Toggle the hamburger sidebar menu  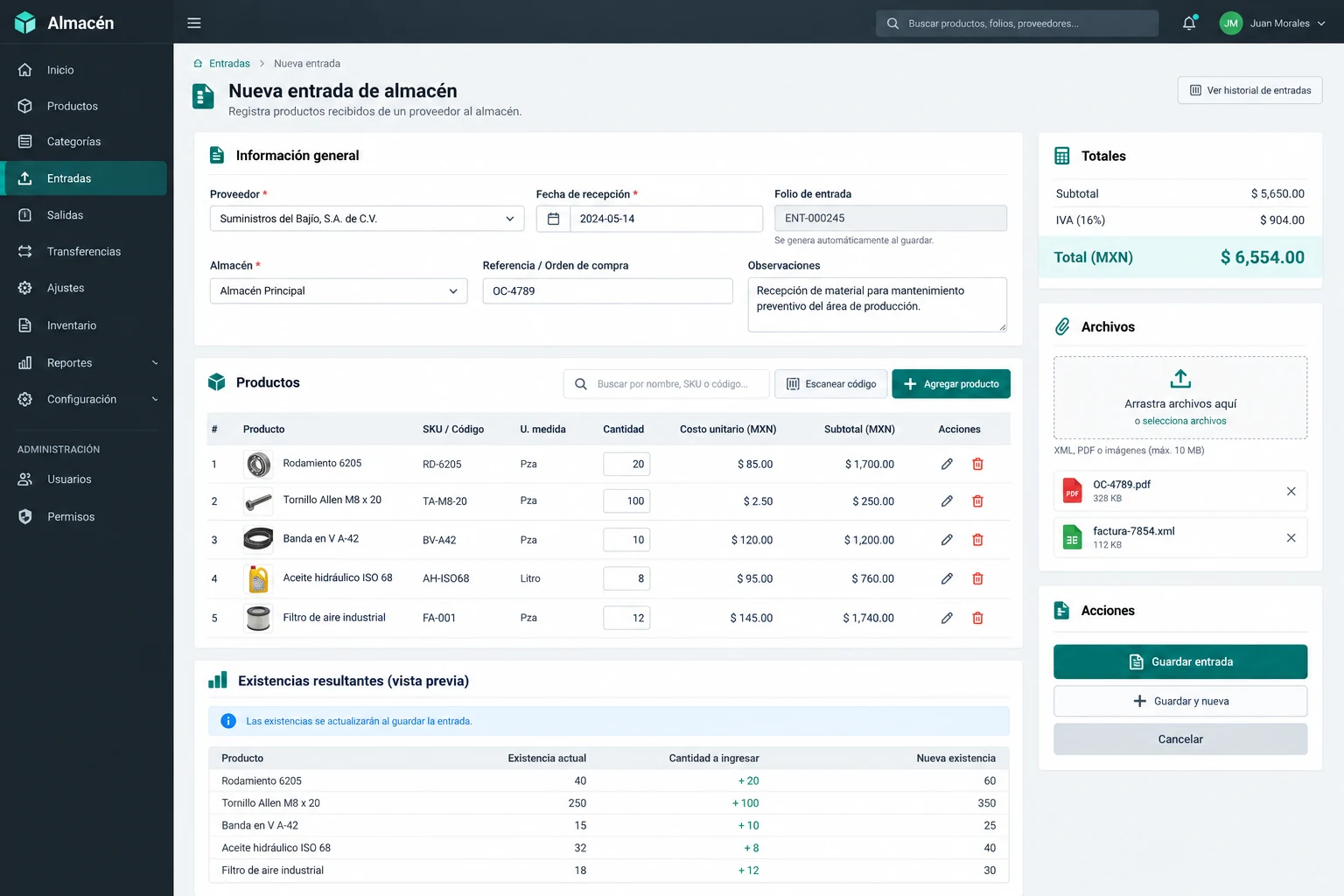(x=194, y=23)
